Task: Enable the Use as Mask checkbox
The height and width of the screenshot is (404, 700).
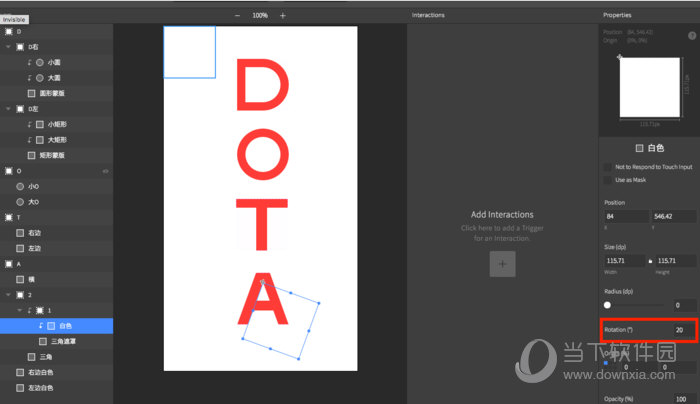Action: (608, 180)
